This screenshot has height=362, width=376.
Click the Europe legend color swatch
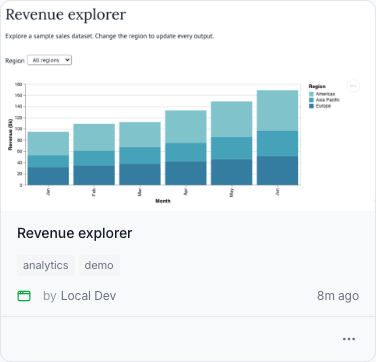click(x=311, y=106)
